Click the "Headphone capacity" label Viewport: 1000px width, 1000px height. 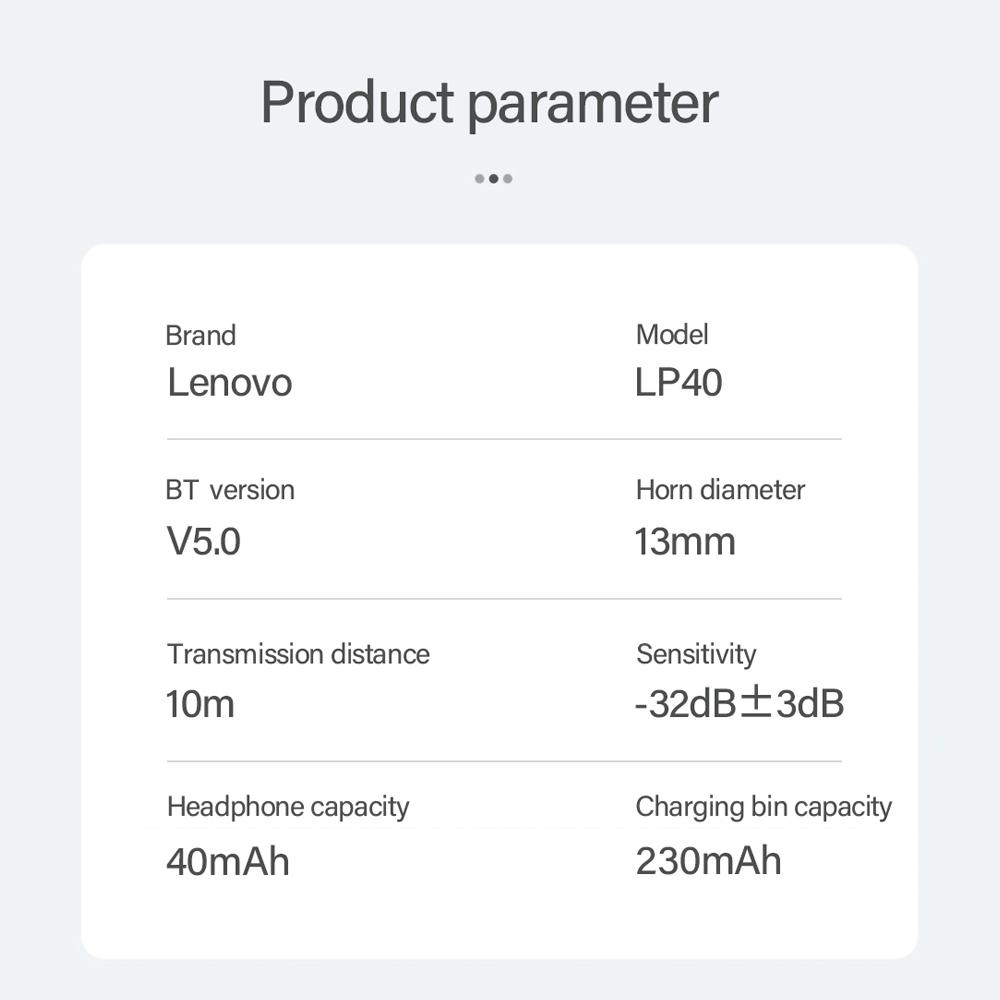click(x=288, y=807)
